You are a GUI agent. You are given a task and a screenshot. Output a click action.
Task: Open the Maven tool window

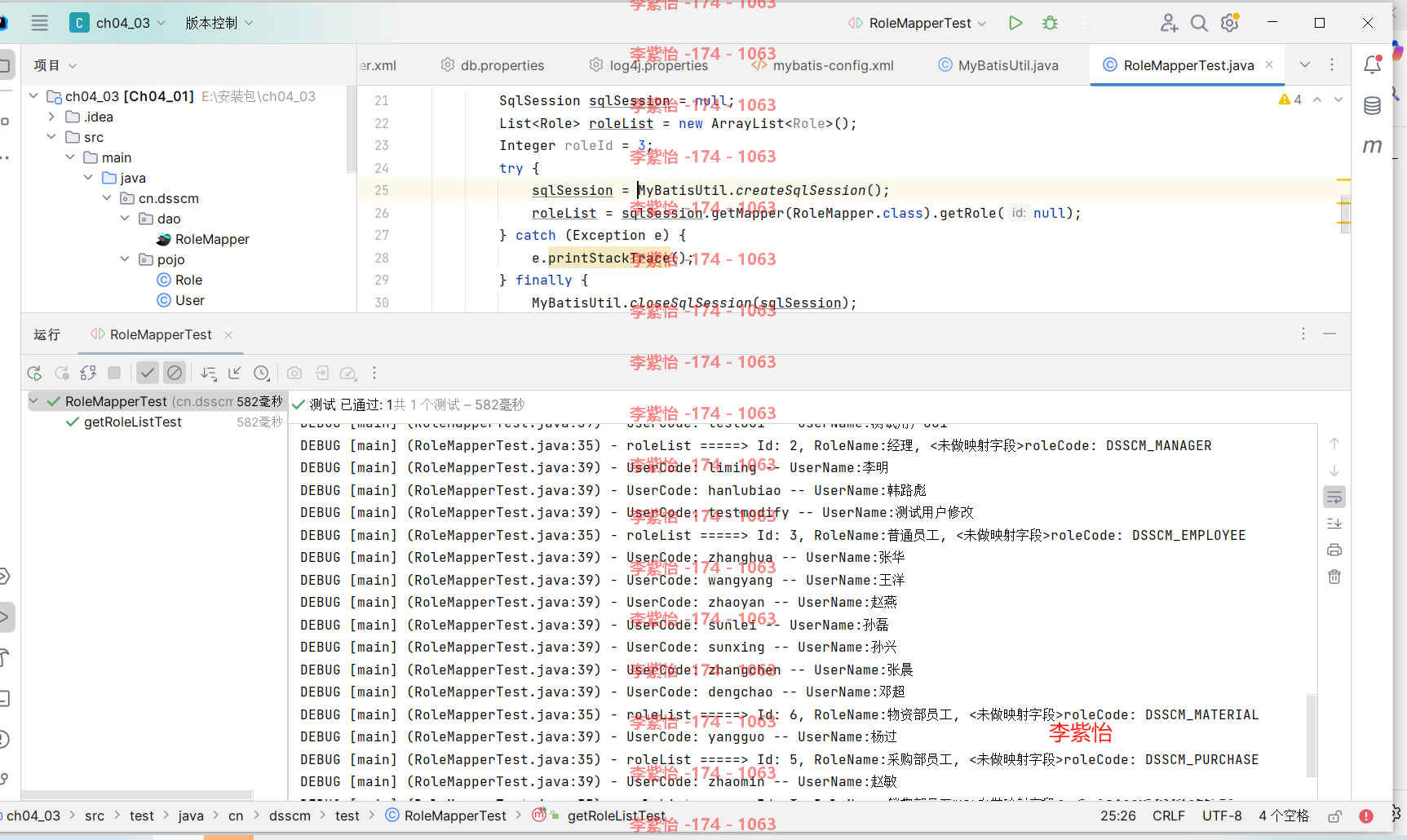pos(1373,146)
